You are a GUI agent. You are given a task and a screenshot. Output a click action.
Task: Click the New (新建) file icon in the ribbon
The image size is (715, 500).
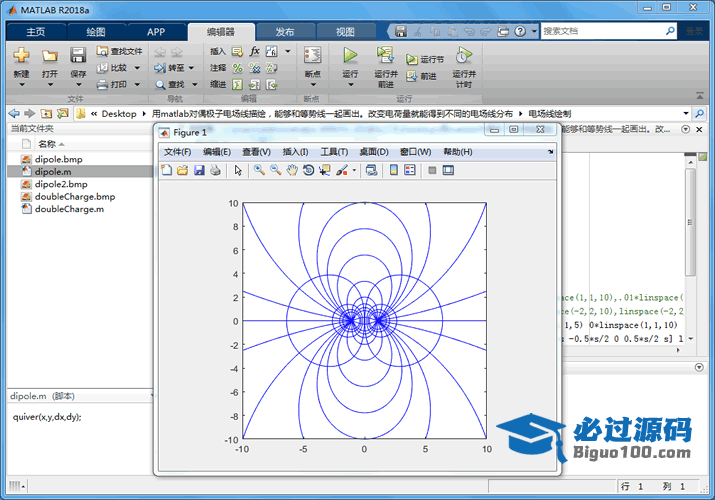click(x=21, y=55)
